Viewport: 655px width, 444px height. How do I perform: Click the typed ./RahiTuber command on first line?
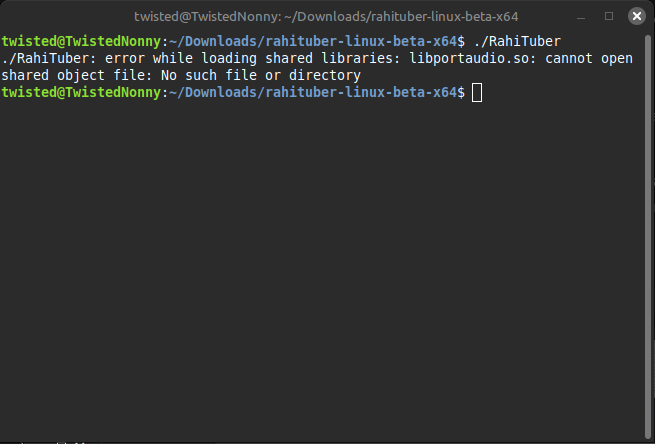pos(517,41)
